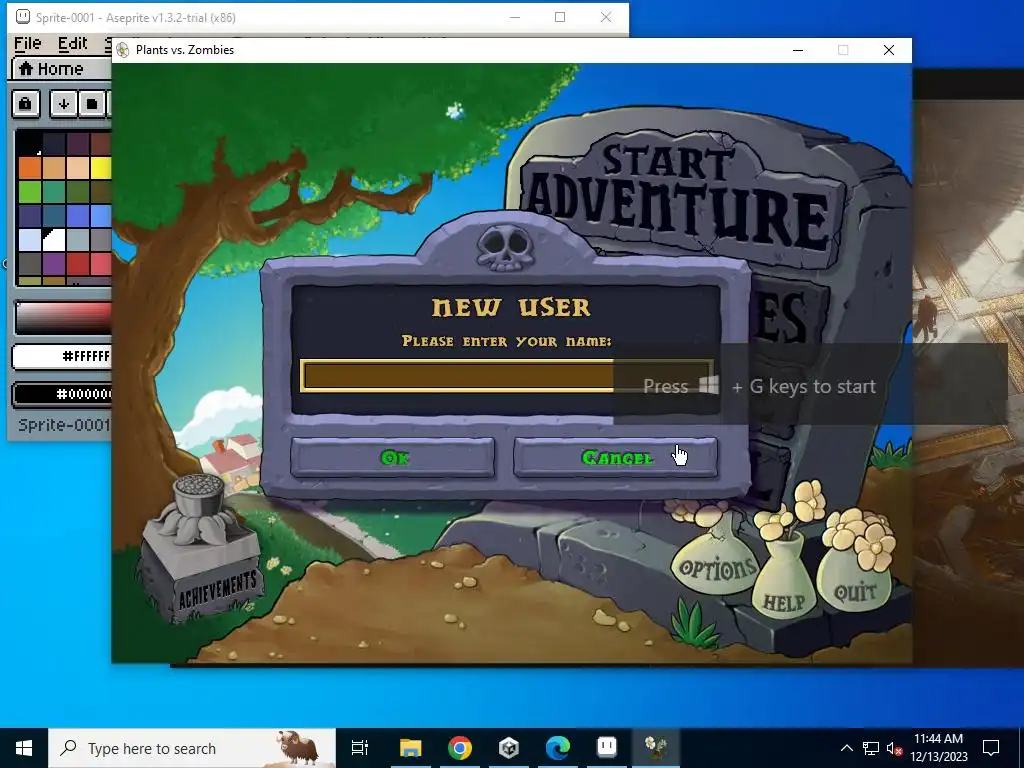Select the bright green palette swatch
This screenshot has width=1024, height=768.
pos(29,191)
